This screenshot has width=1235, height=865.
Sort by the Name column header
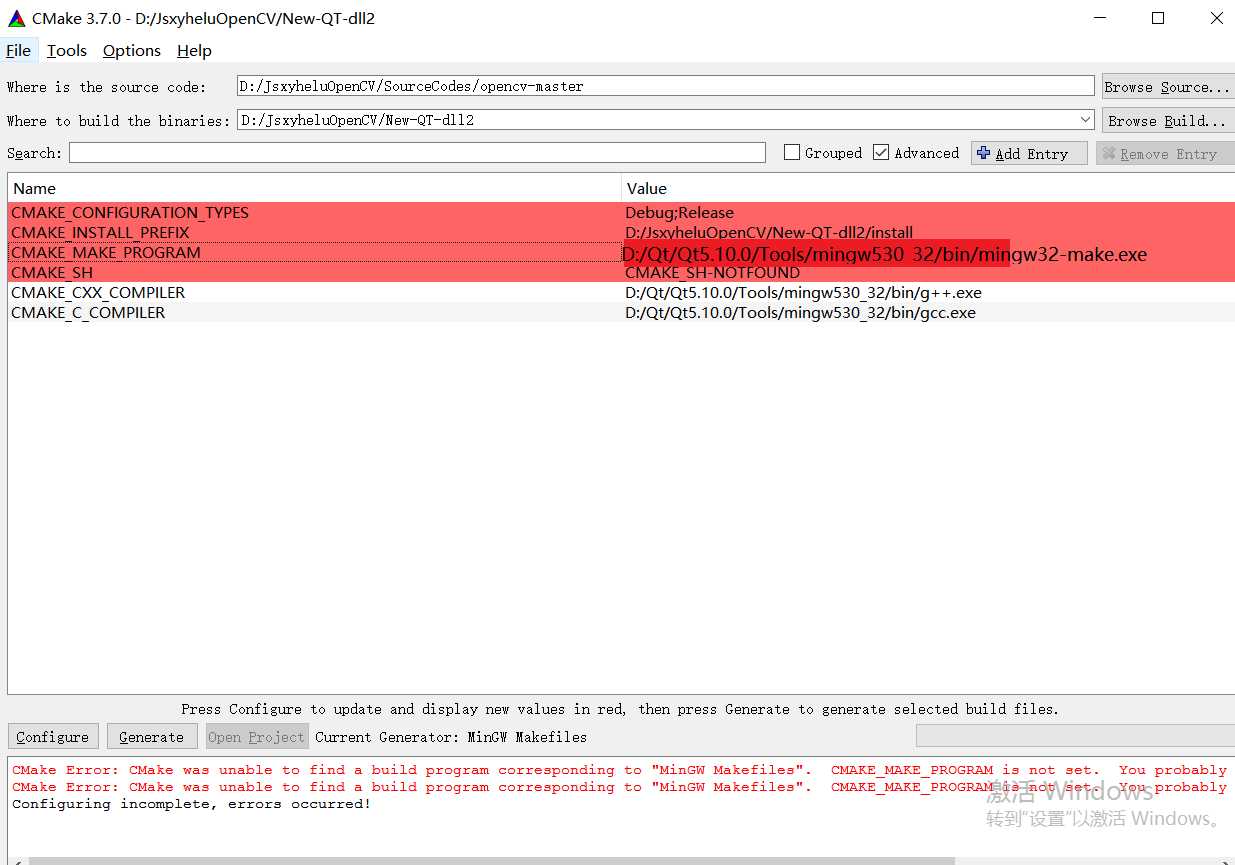click(x=314, y=188)
